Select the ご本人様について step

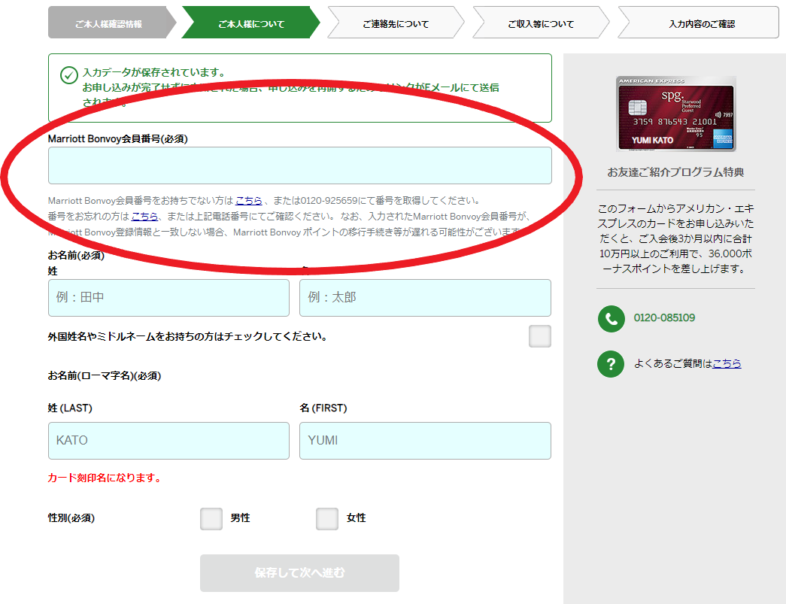[251, 23]
